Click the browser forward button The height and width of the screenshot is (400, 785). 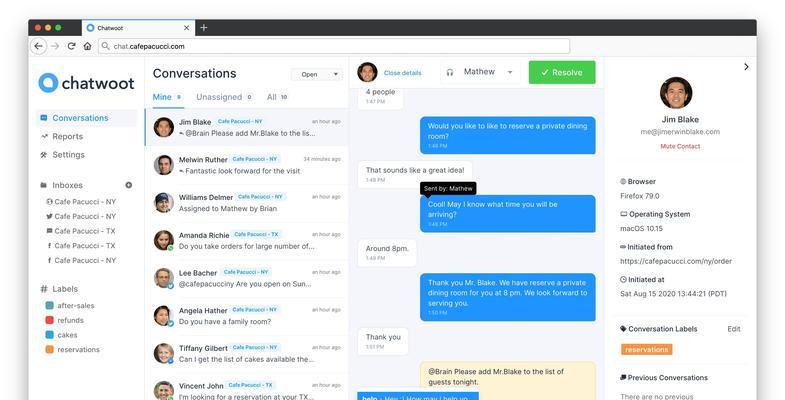click(55, 46)
